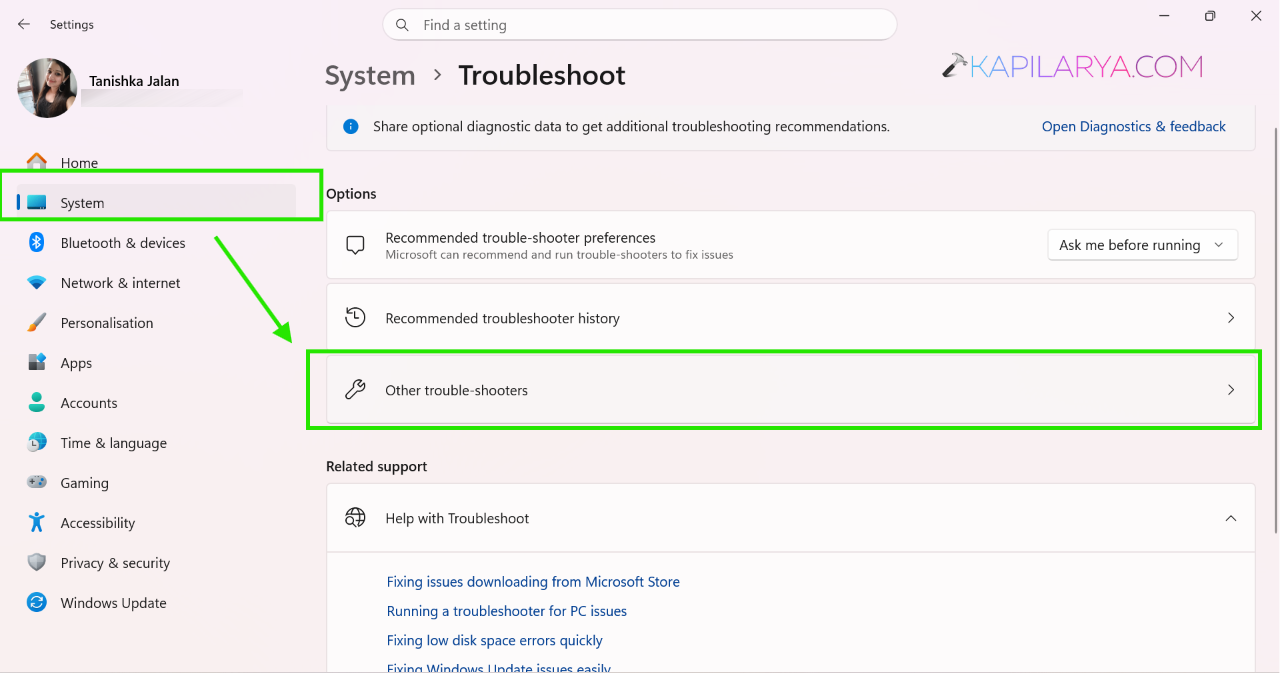Open Other trouble-shooters chevron arrow
Image resolution: width=1280 pixels, height=673 pixels.
click(1231, 390)
